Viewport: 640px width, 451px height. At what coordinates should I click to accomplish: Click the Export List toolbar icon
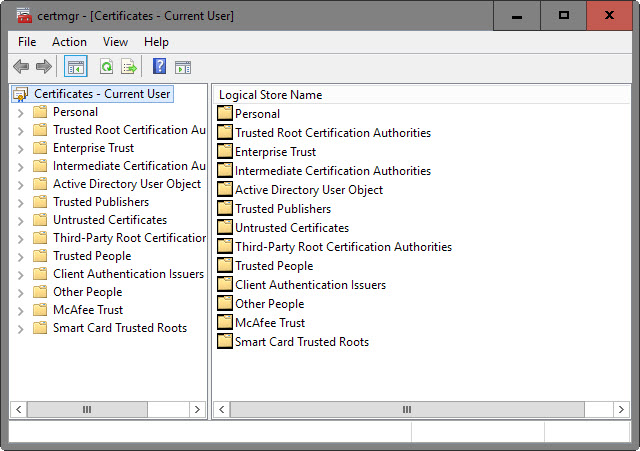click(x=129, y=67)
